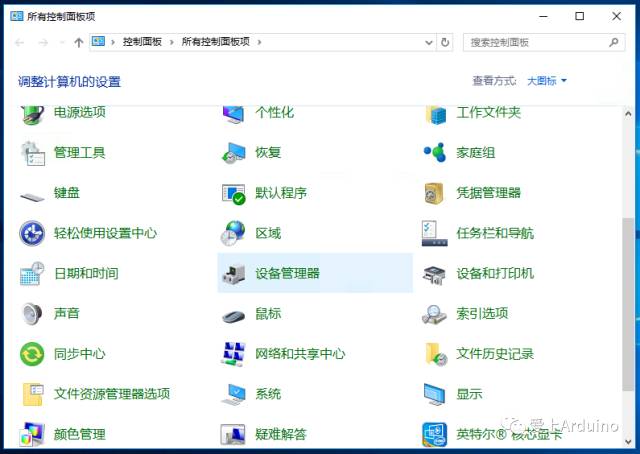
Task: Click the 鼠标 mouse icon
Action: [x=233, y=316]
